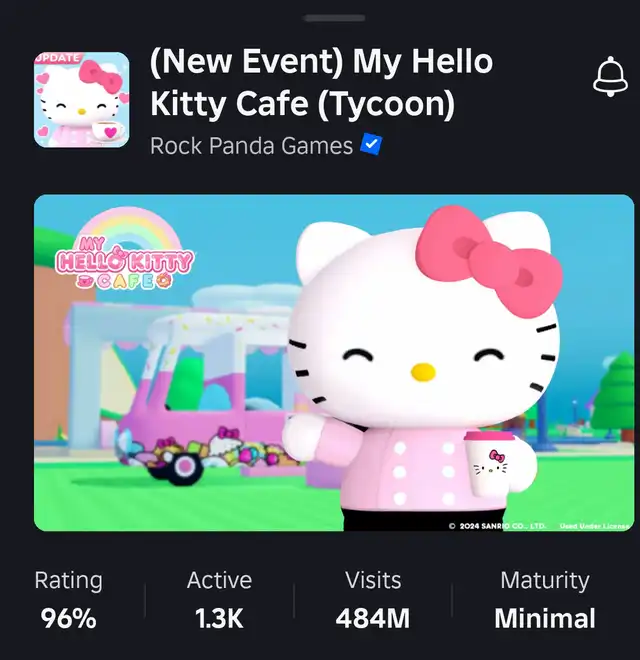Image resolution: width=640 pixels, height=660 pixels.
Task: Click the My Hello Kitty Cafe title
Action: click(321, 82)
